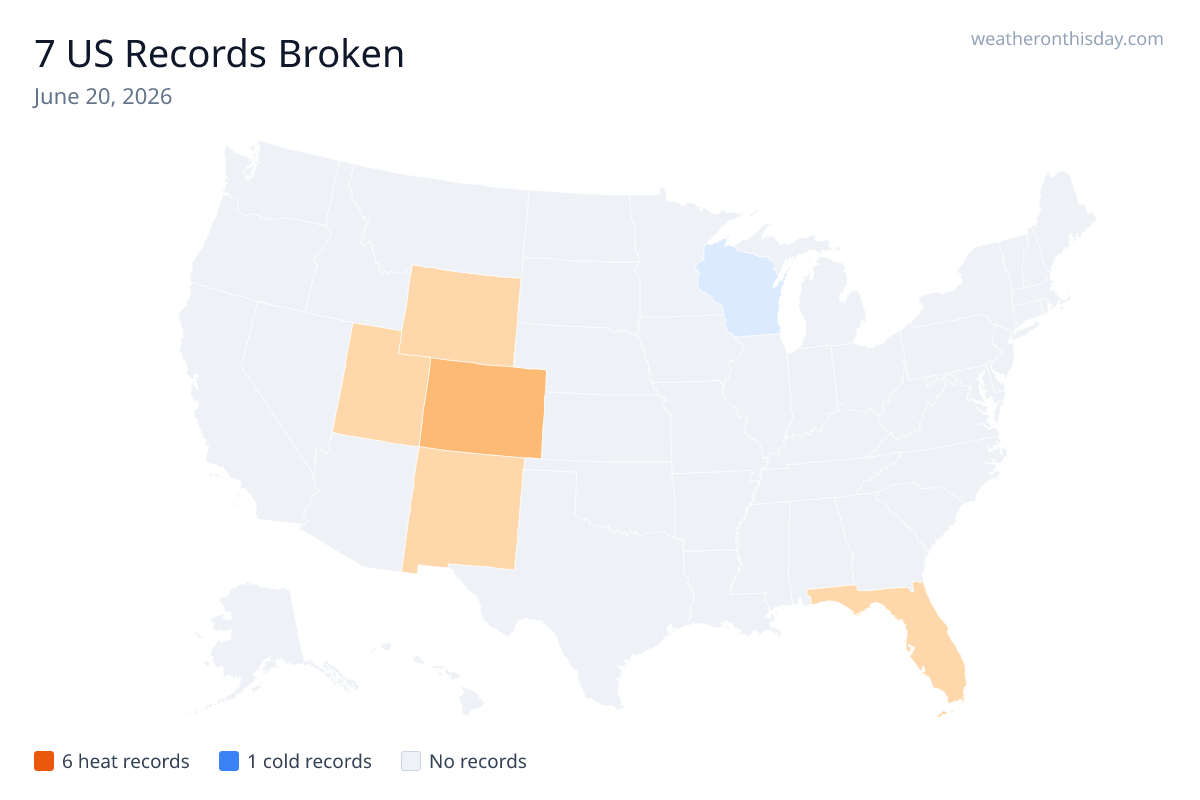Click the No records legend label
This screenshot has height=800, width=1200.
478,761
